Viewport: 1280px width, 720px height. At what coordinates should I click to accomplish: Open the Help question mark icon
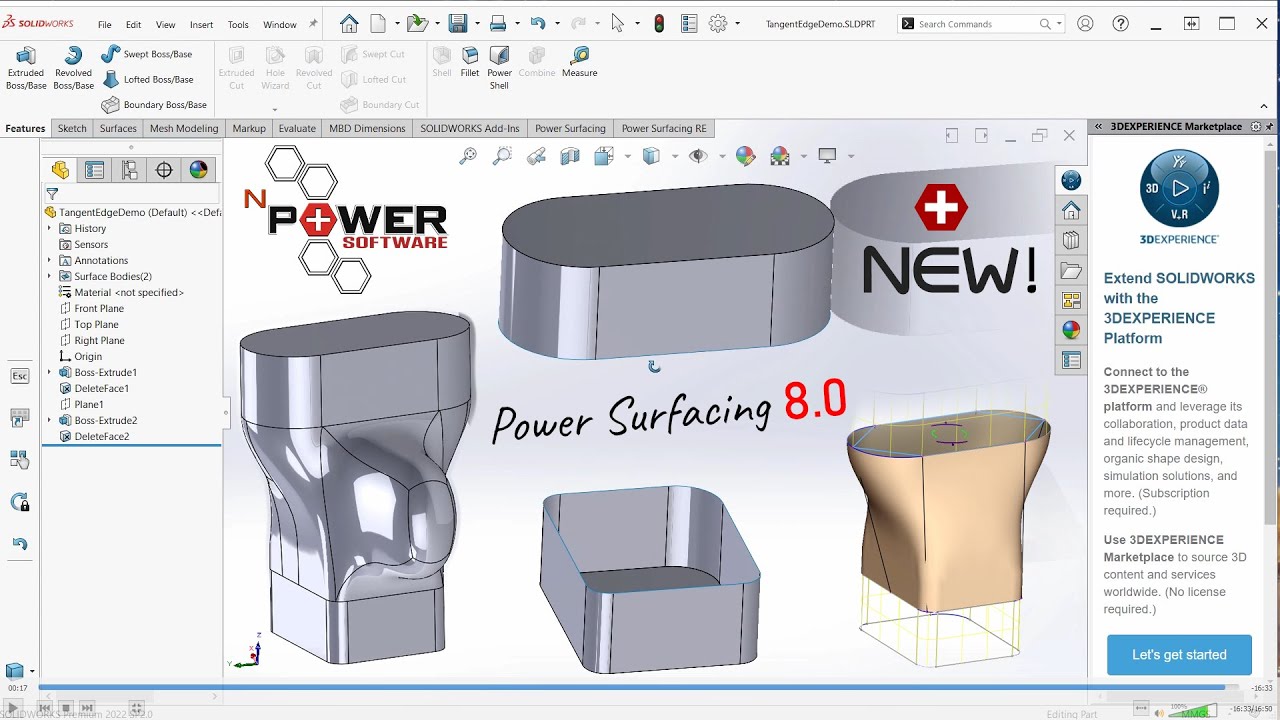[x=1121, y=23]
